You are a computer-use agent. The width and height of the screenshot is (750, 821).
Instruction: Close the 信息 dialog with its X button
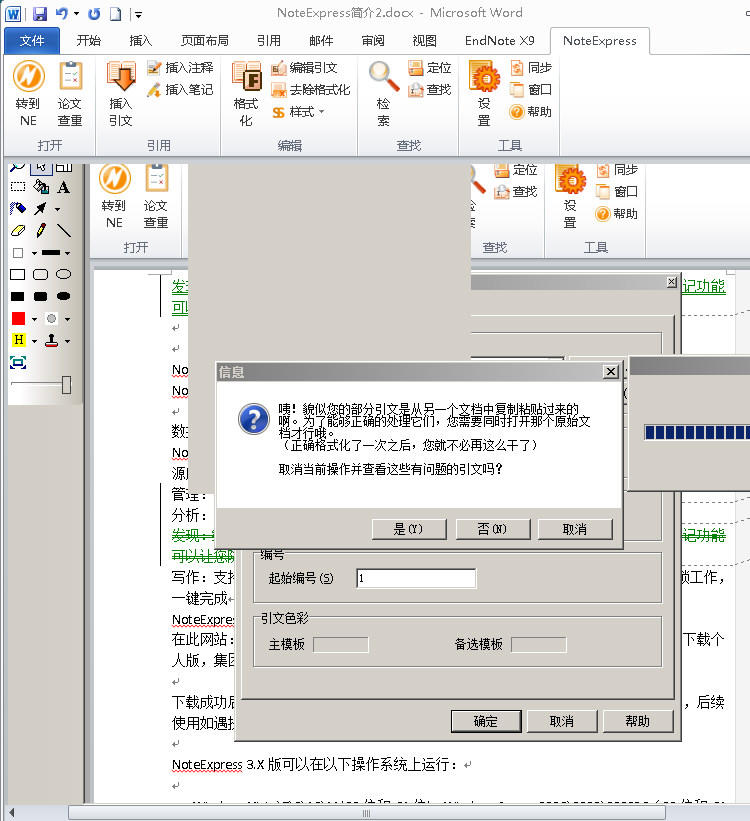tap(611, 372)
